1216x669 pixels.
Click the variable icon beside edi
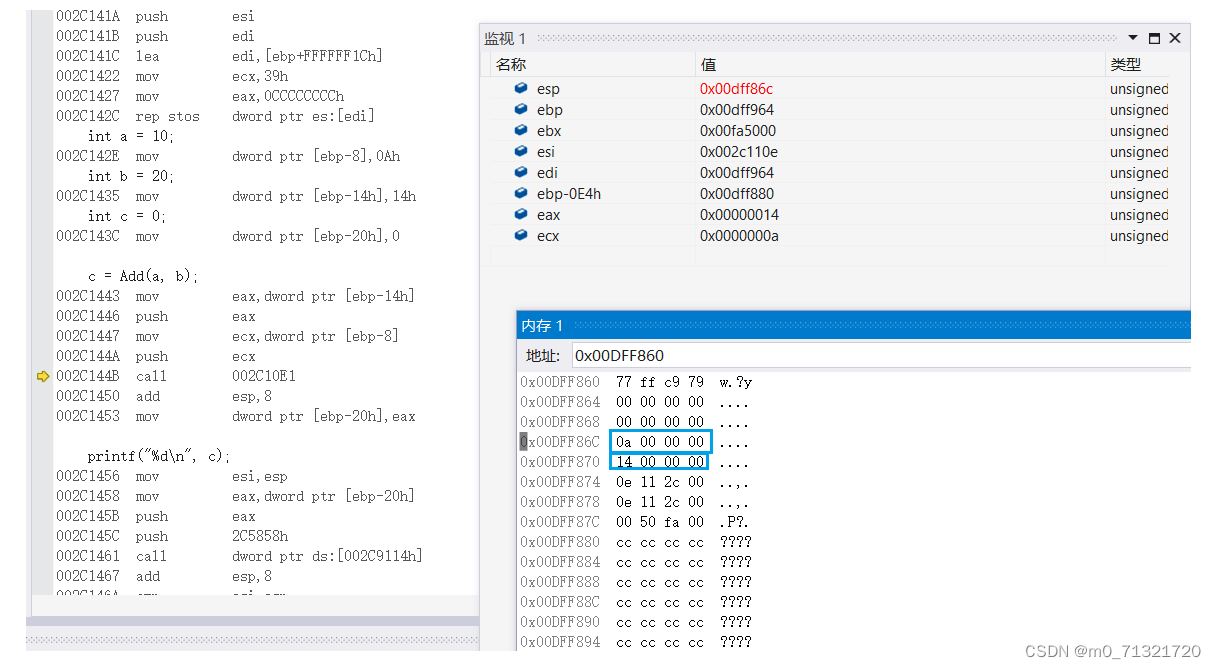click(521, 173)
